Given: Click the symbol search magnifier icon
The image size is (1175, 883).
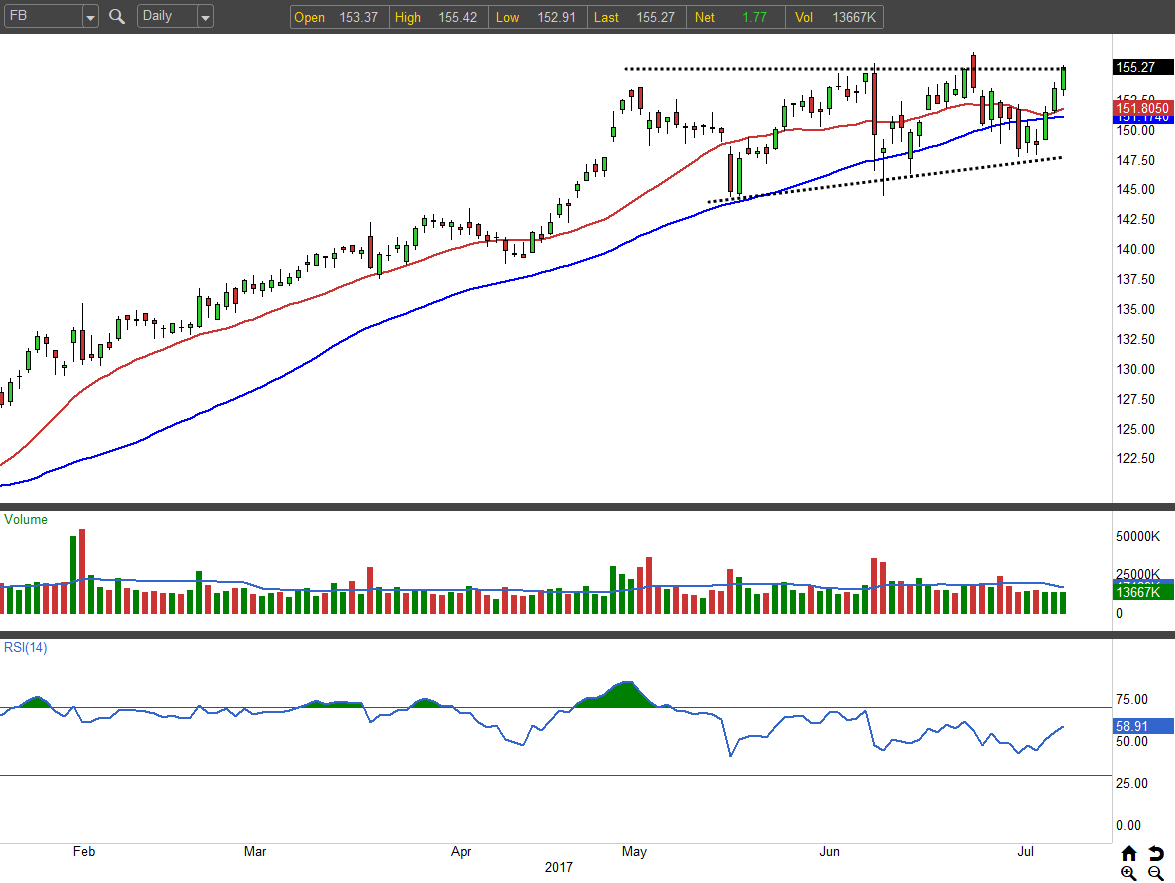Looking at the screenshot, I should [117, 17].
